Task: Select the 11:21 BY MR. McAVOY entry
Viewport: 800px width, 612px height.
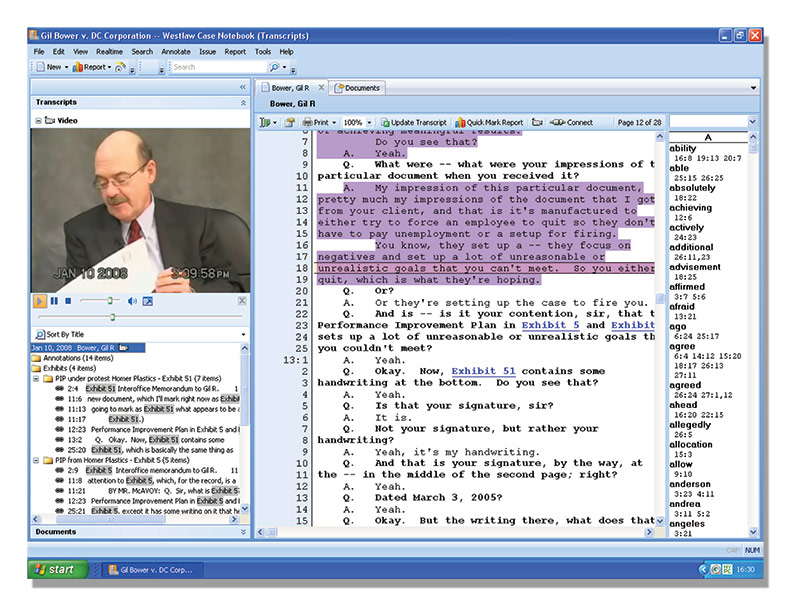Action: point(148,491)
